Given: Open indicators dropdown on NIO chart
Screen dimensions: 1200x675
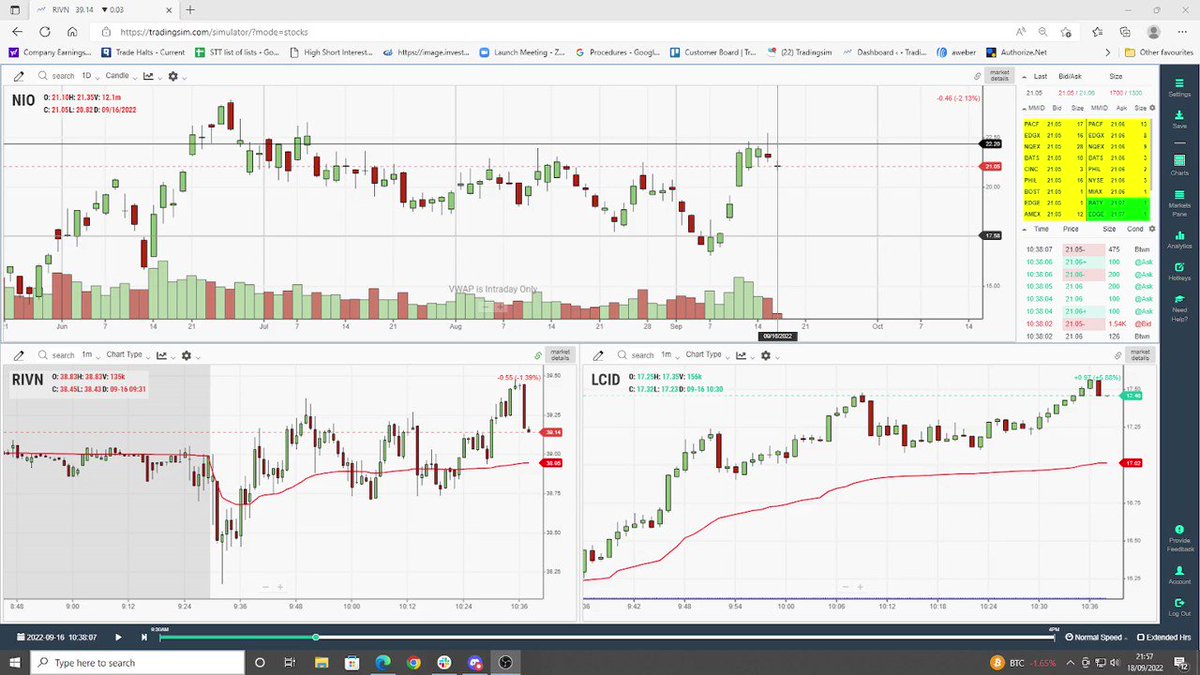Looking at the screenshot, I should [151, 76].
